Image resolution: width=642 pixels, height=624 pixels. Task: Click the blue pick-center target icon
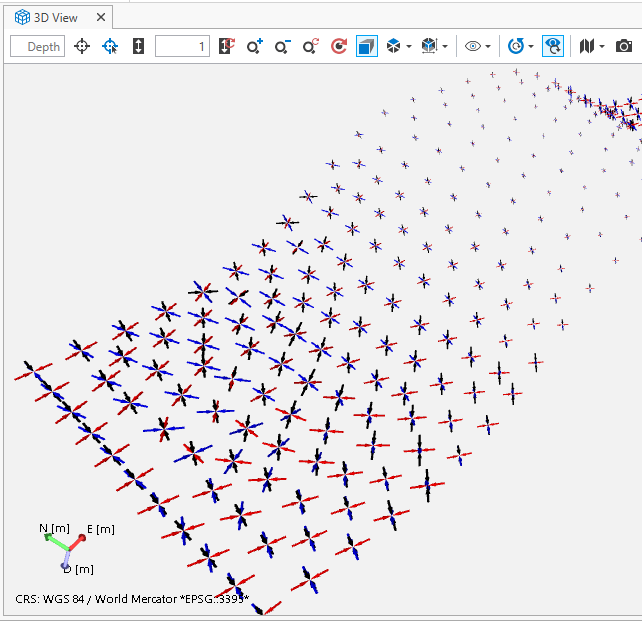pos(110,46)
